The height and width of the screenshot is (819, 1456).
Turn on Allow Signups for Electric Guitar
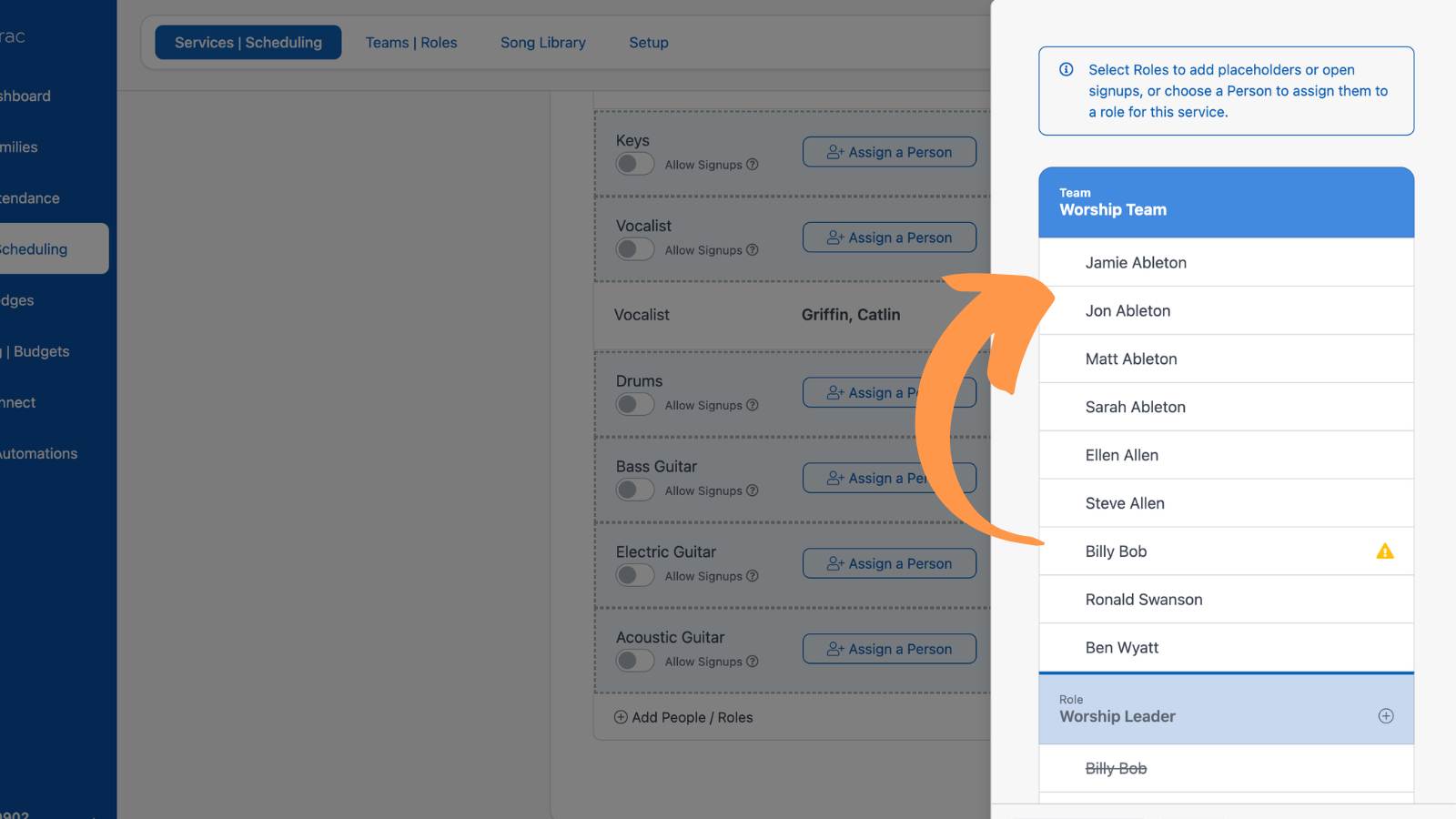coord(635,575)
